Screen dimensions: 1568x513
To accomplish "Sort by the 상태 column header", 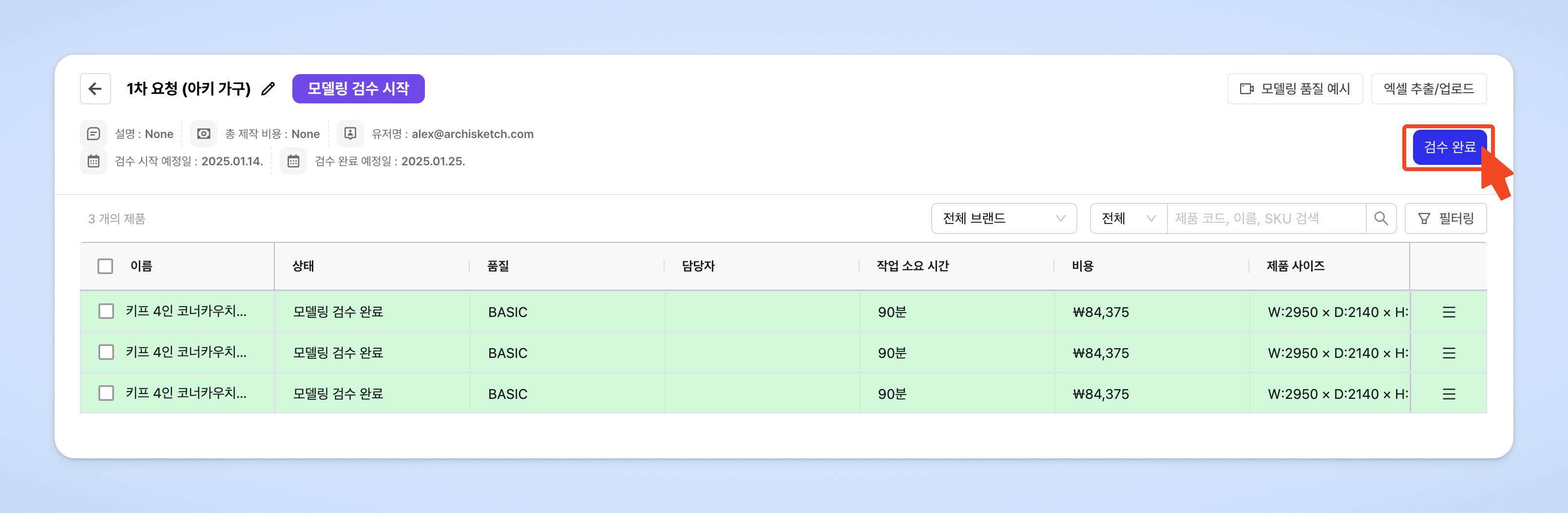I will pos(303,266).
